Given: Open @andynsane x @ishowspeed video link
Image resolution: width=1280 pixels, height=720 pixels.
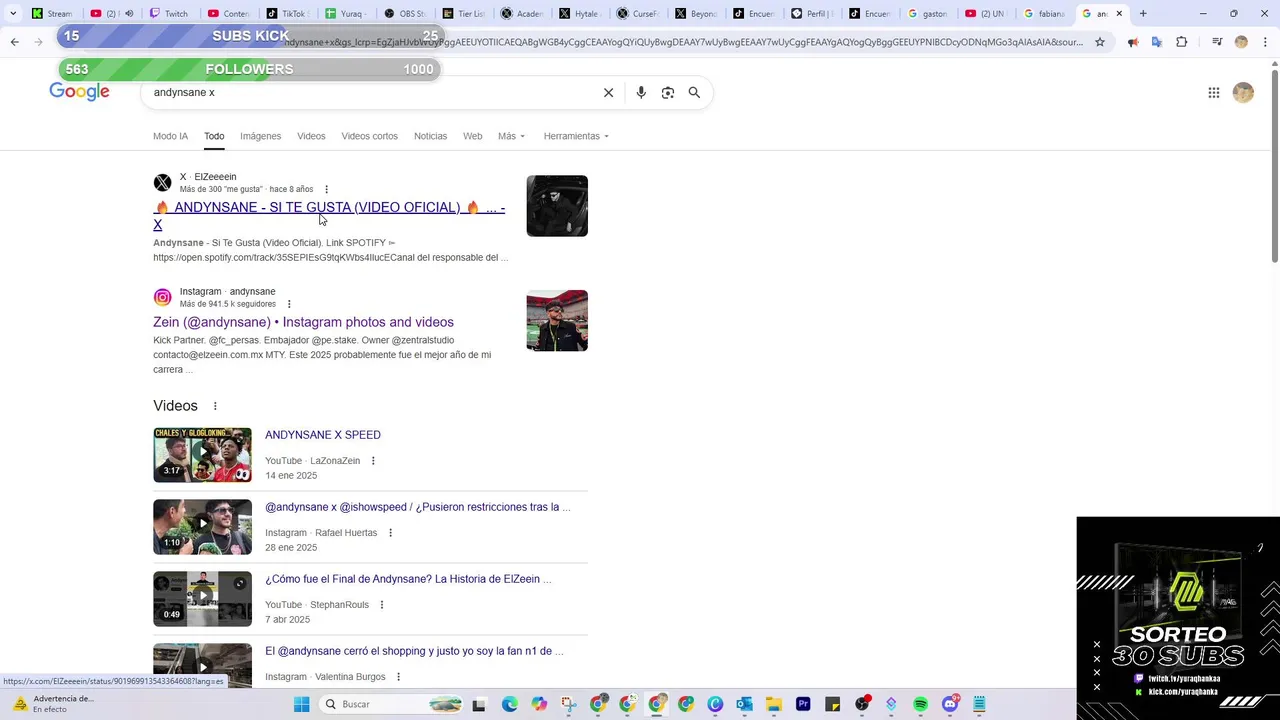Looking at the screenshot, I should 418,507.
